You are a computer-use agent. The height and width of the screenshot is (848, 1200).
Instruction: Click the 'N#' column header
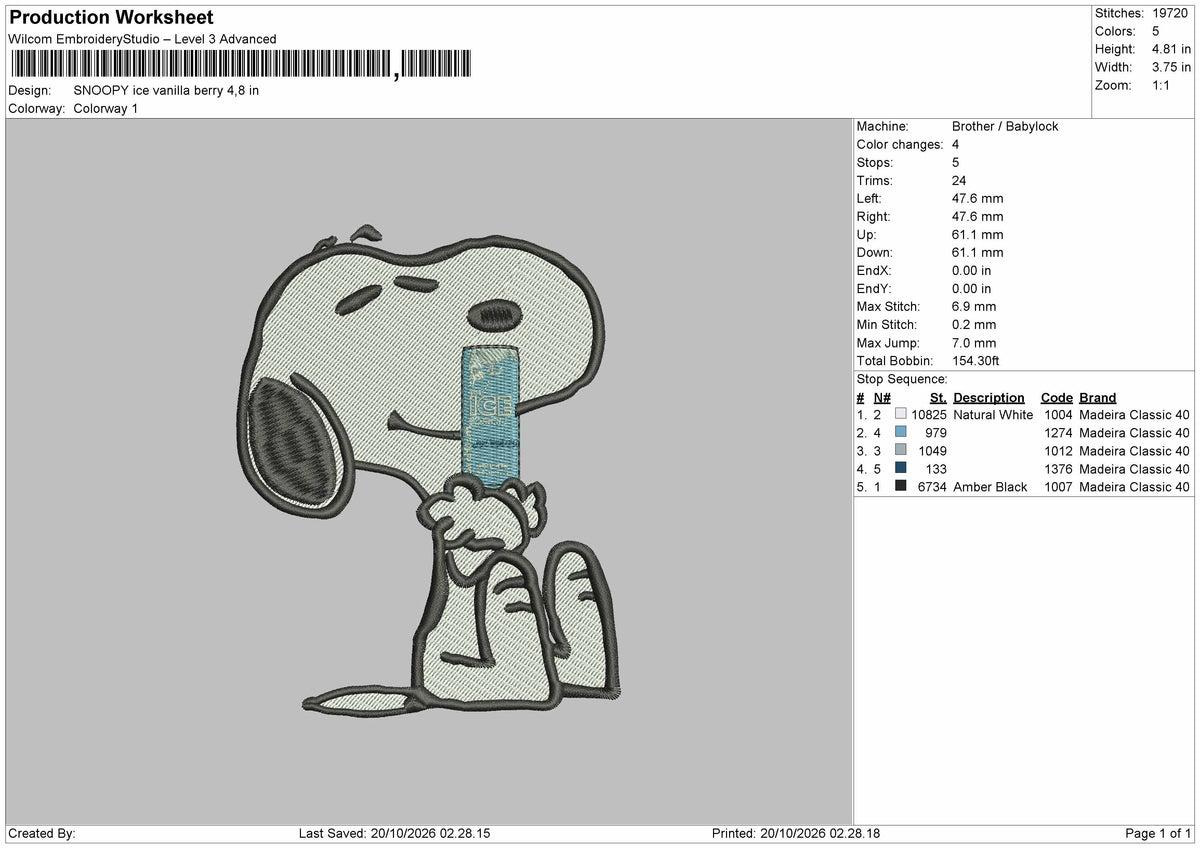click(881, 397)
